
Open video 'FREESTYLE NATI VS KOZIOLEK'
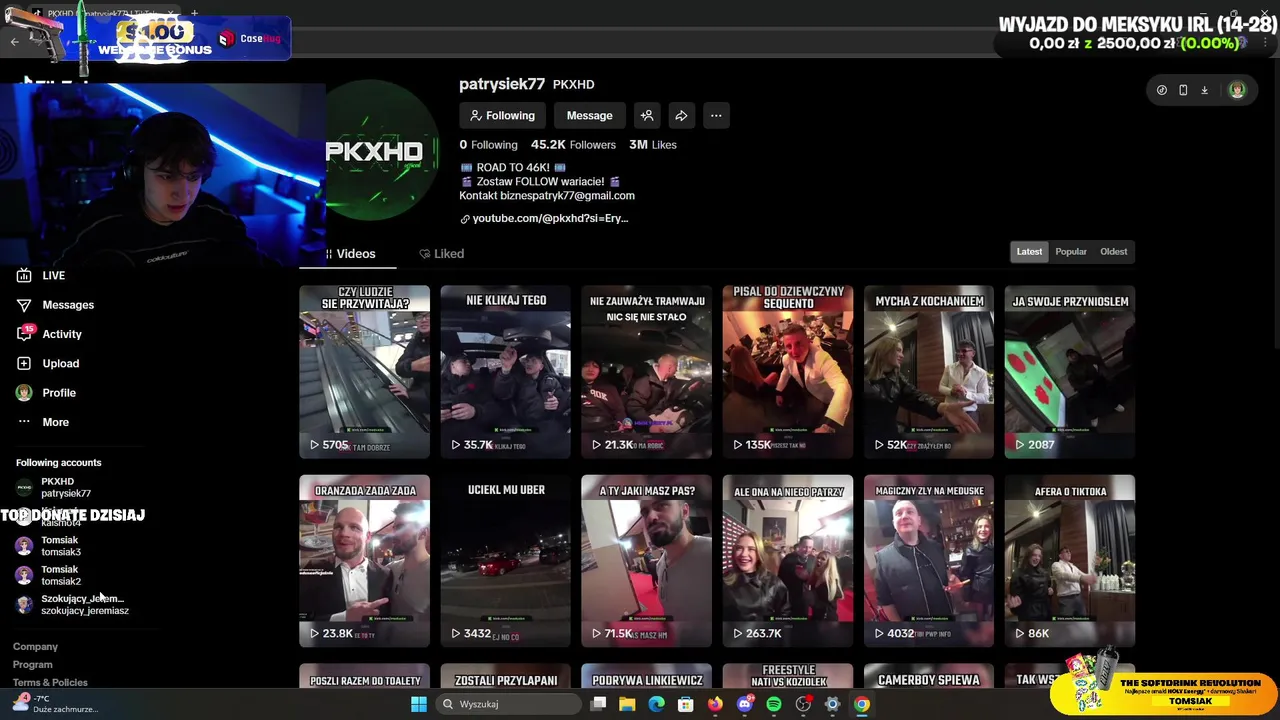[x=788, y=677]
